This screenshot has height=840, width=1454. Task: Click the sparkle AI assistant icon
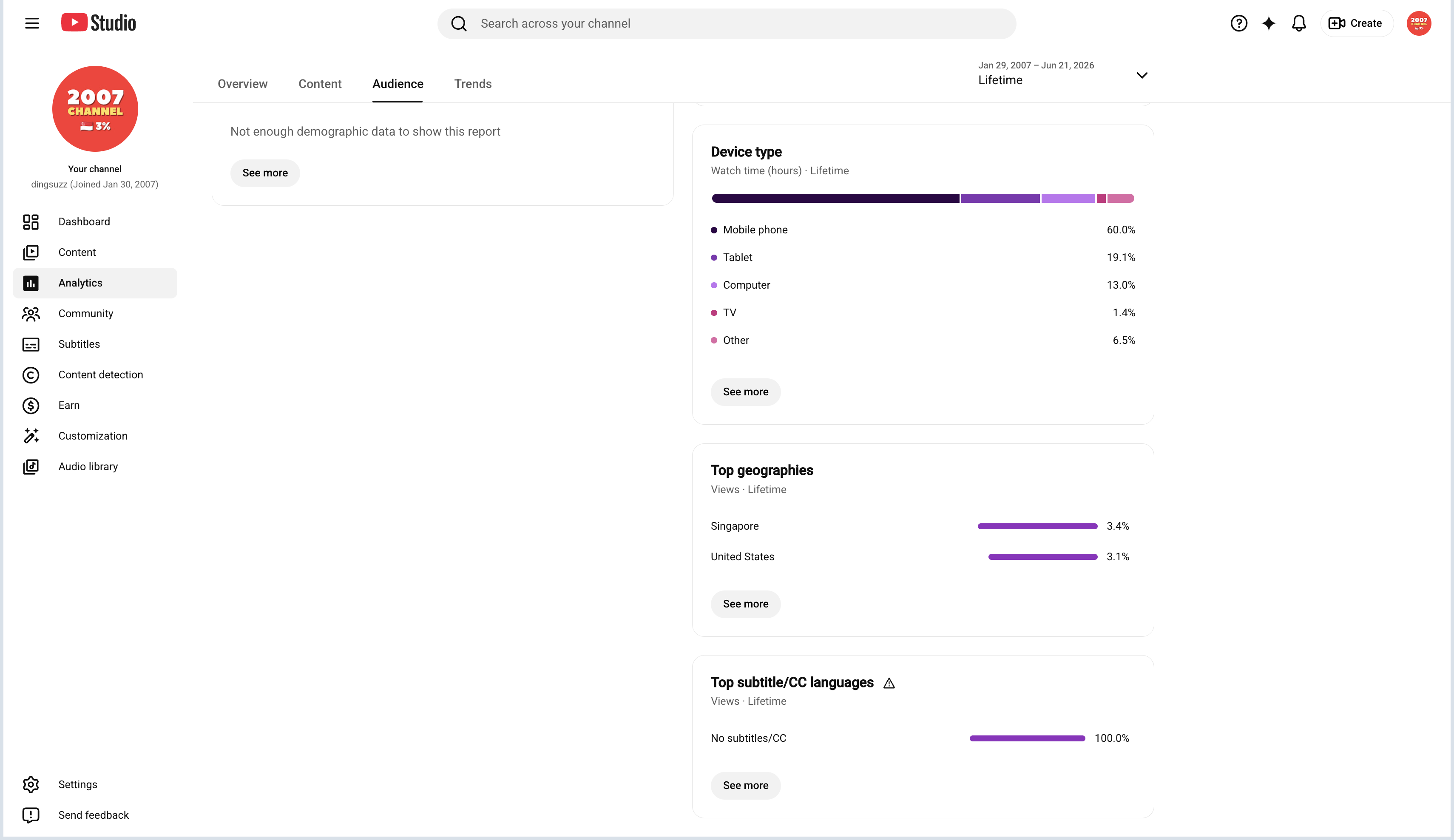(1268, 23)
